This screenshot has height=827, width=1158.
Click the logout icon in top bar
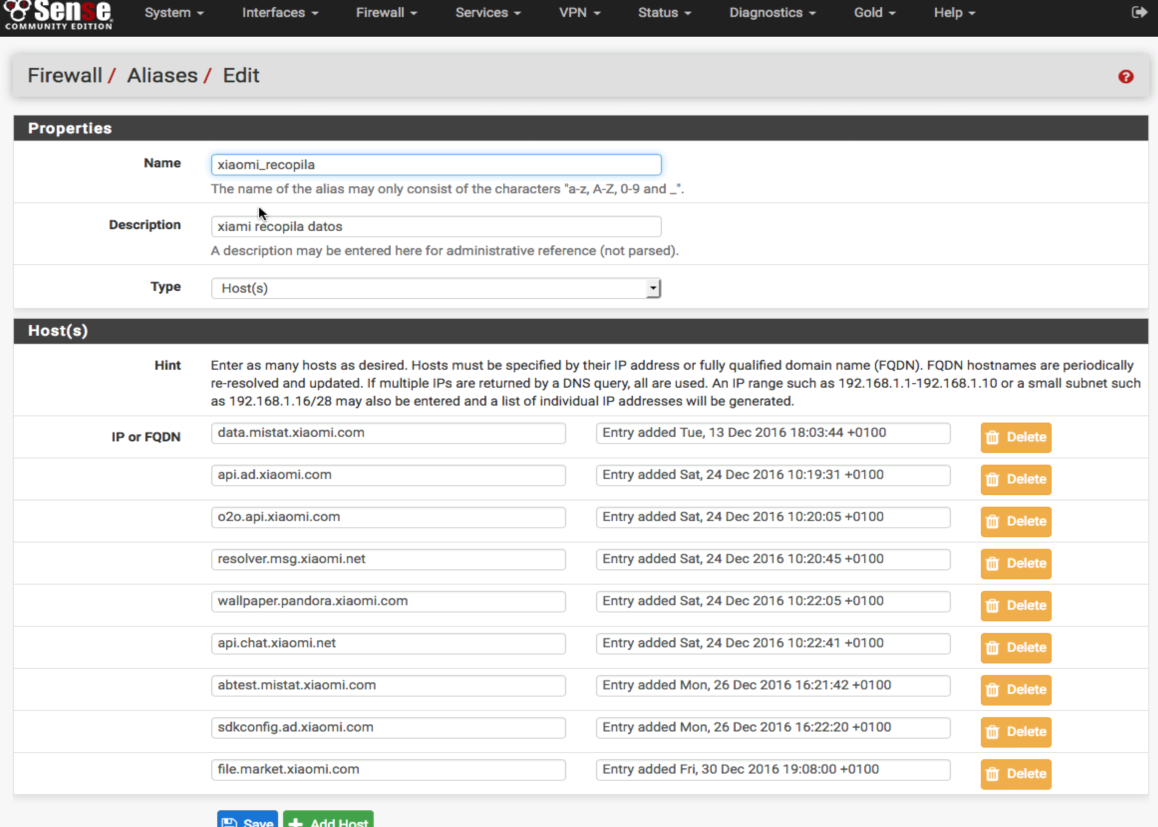click(1138, 13)
